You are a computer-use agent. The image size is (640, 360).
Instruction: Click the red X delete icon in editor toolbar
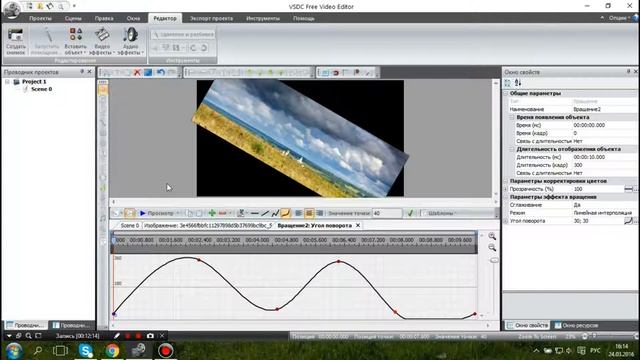pyautogui.click(x=137, y=72)
